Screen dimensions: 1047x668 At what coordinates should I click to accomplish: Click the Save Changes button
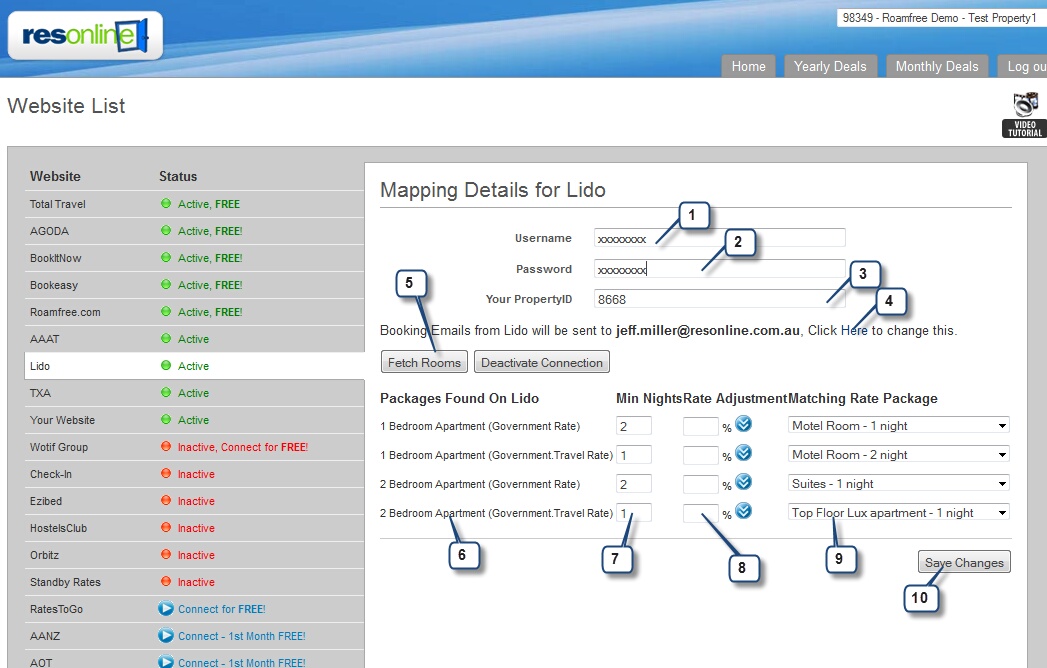point(964,562)
